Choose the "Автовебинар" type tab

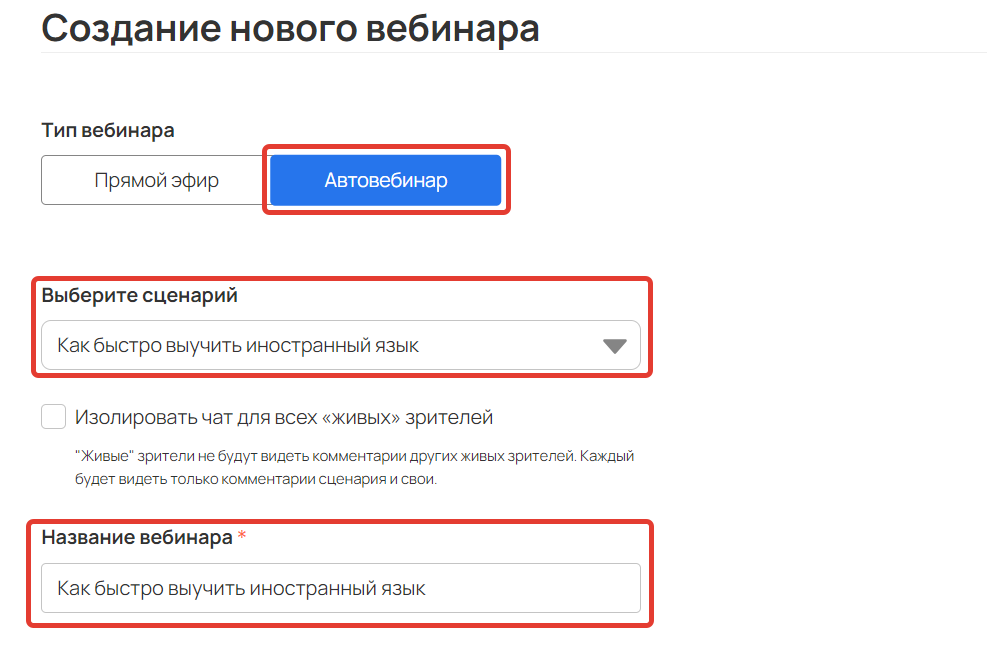[385, 181]
